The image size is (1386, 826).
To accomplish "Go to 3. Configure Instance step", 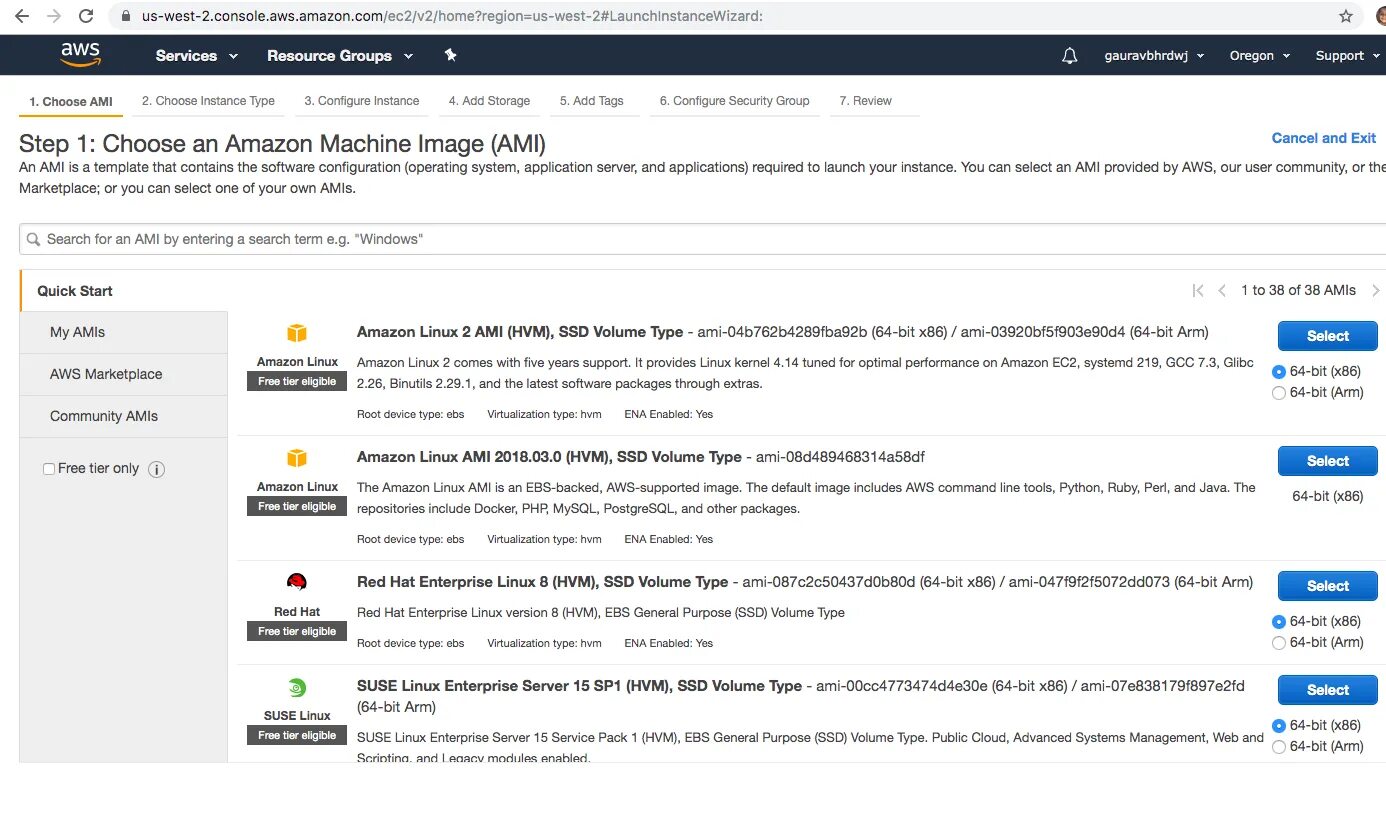I will tap(362, 101).
